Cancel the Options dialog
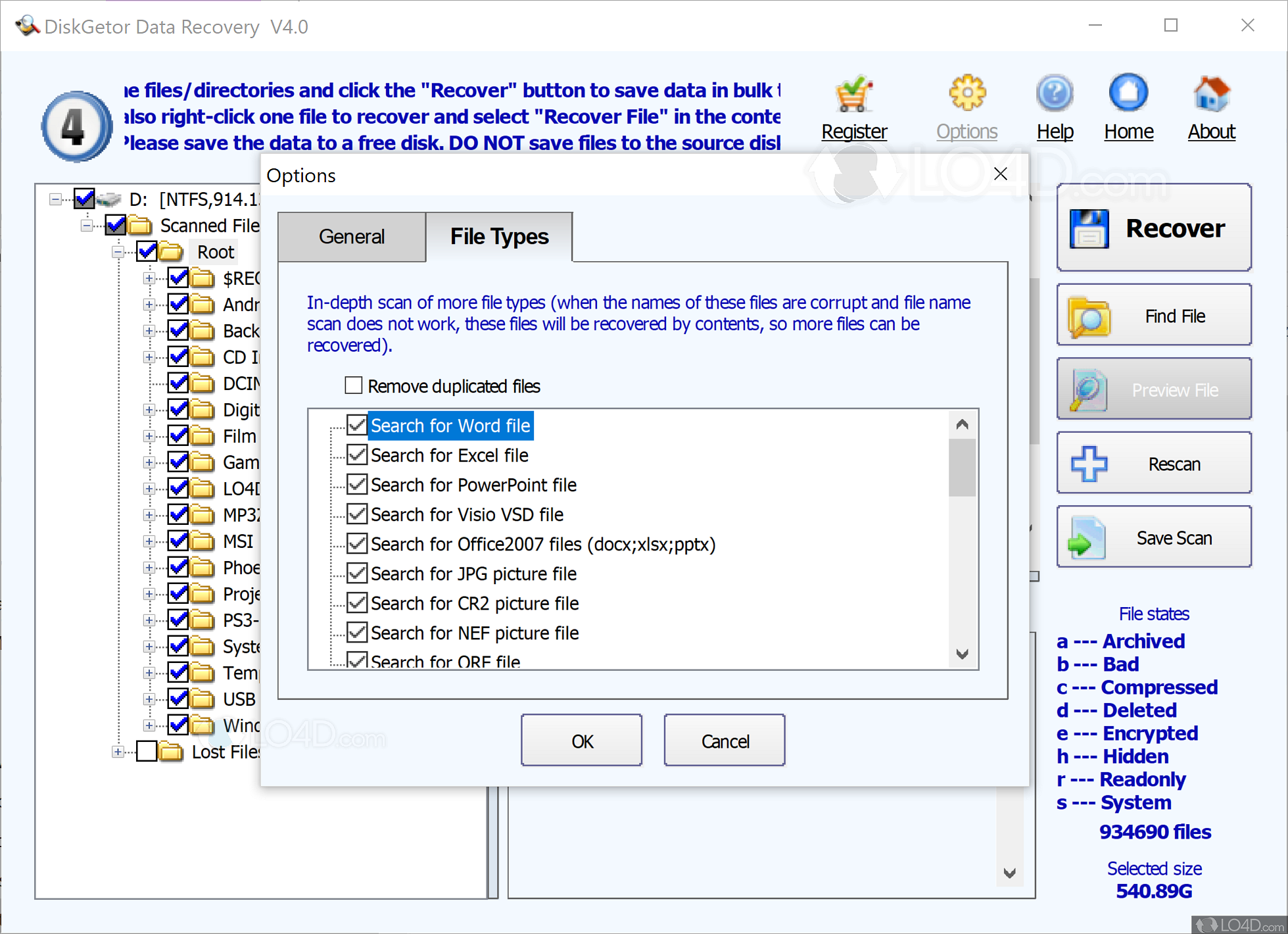Viewport: 1288px width, 934px height. (x=724, y=741)
